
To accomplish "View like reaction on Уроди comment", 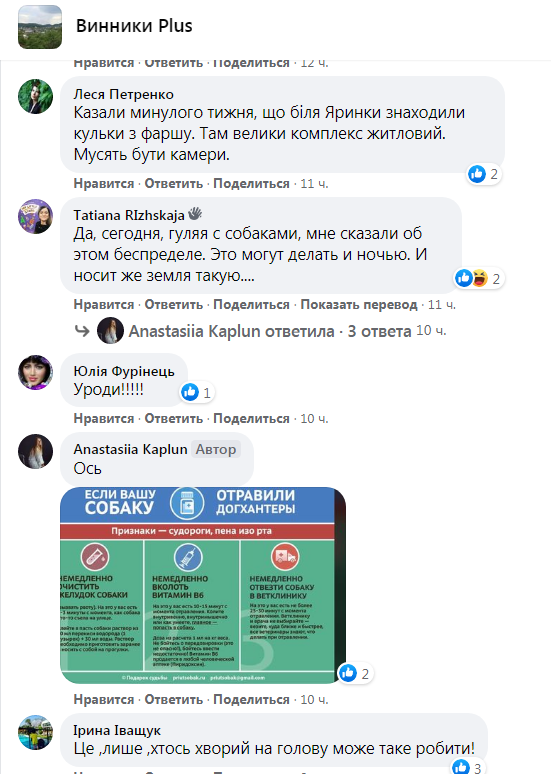I will coord(197,392).
